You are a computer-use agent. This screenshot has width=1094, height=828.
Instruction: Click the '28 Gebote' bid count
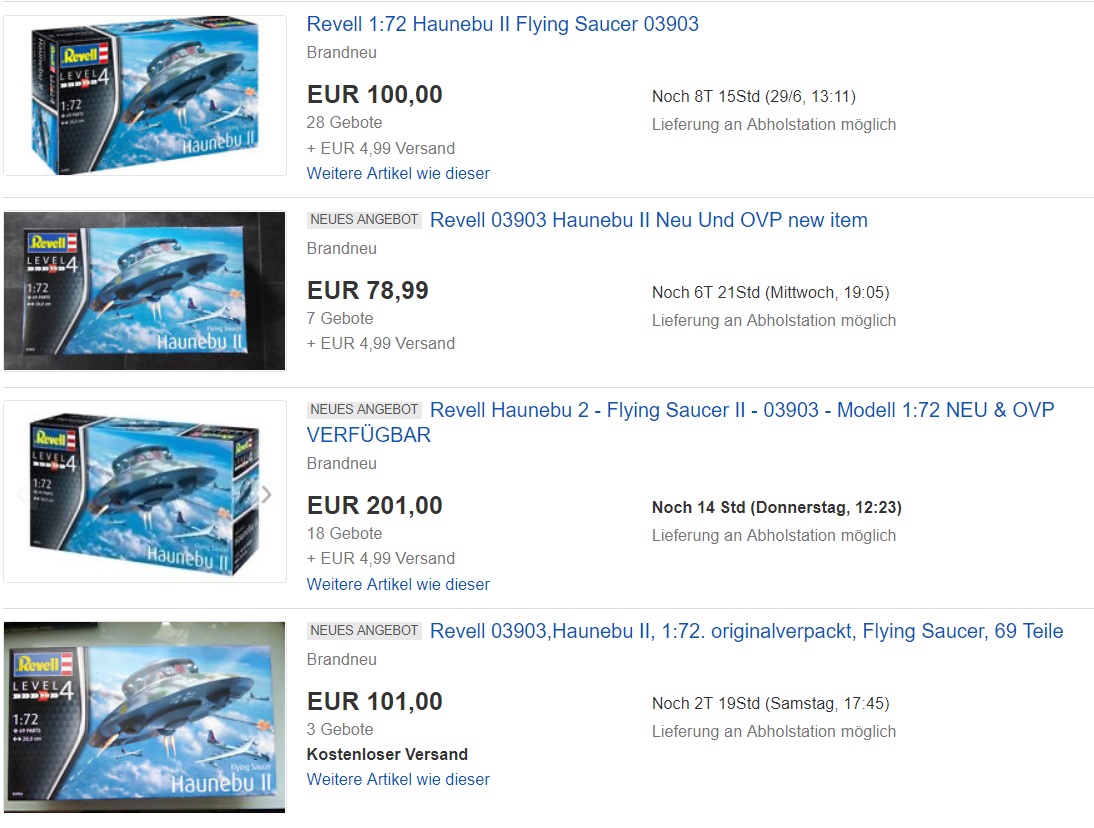coord(344,122)
